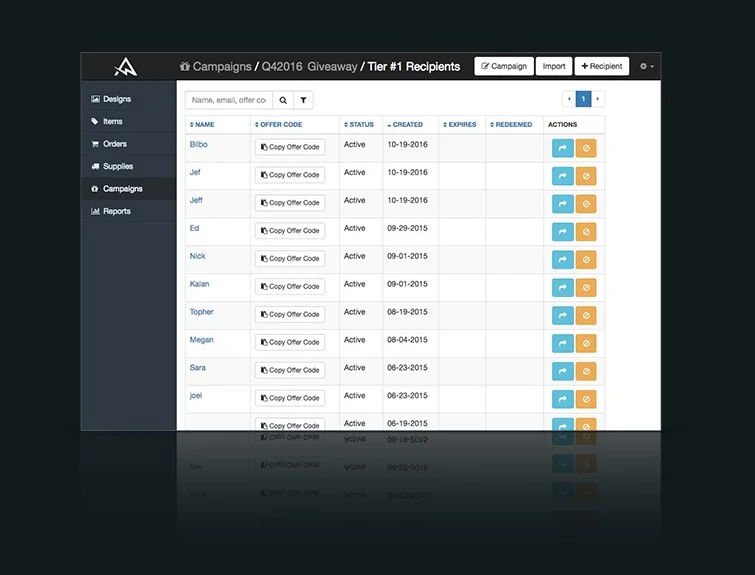Sort table by Expires column
Image resolution: width=755 pixels, height=575 pixels.
459,124
